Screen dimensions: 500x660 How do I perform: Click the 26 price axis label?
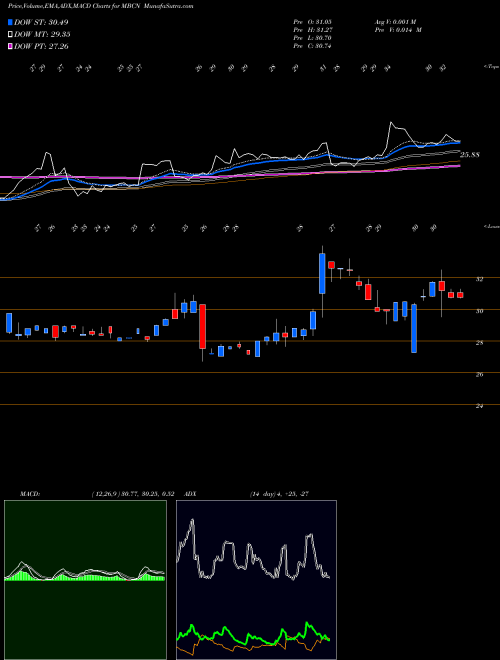tap(479, 375)
